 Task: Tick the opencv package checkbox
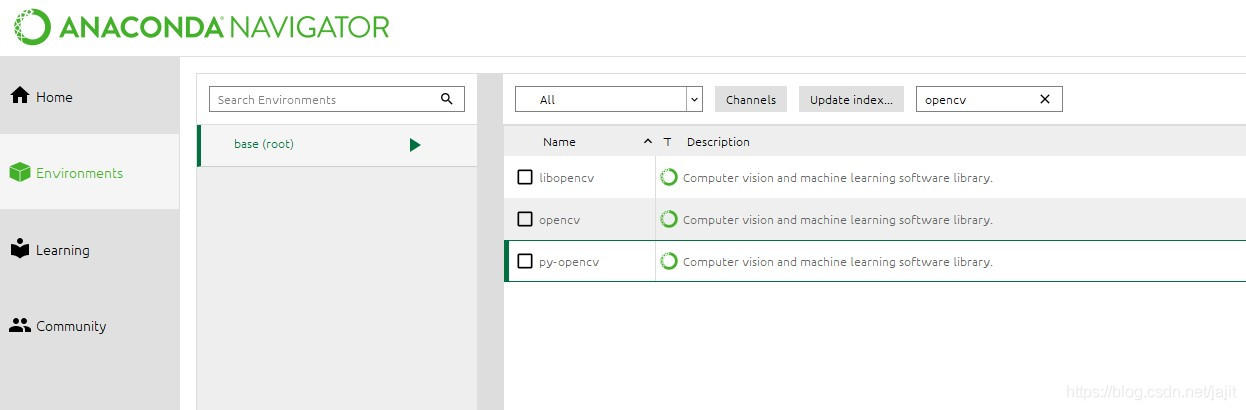tap(525, 219)
